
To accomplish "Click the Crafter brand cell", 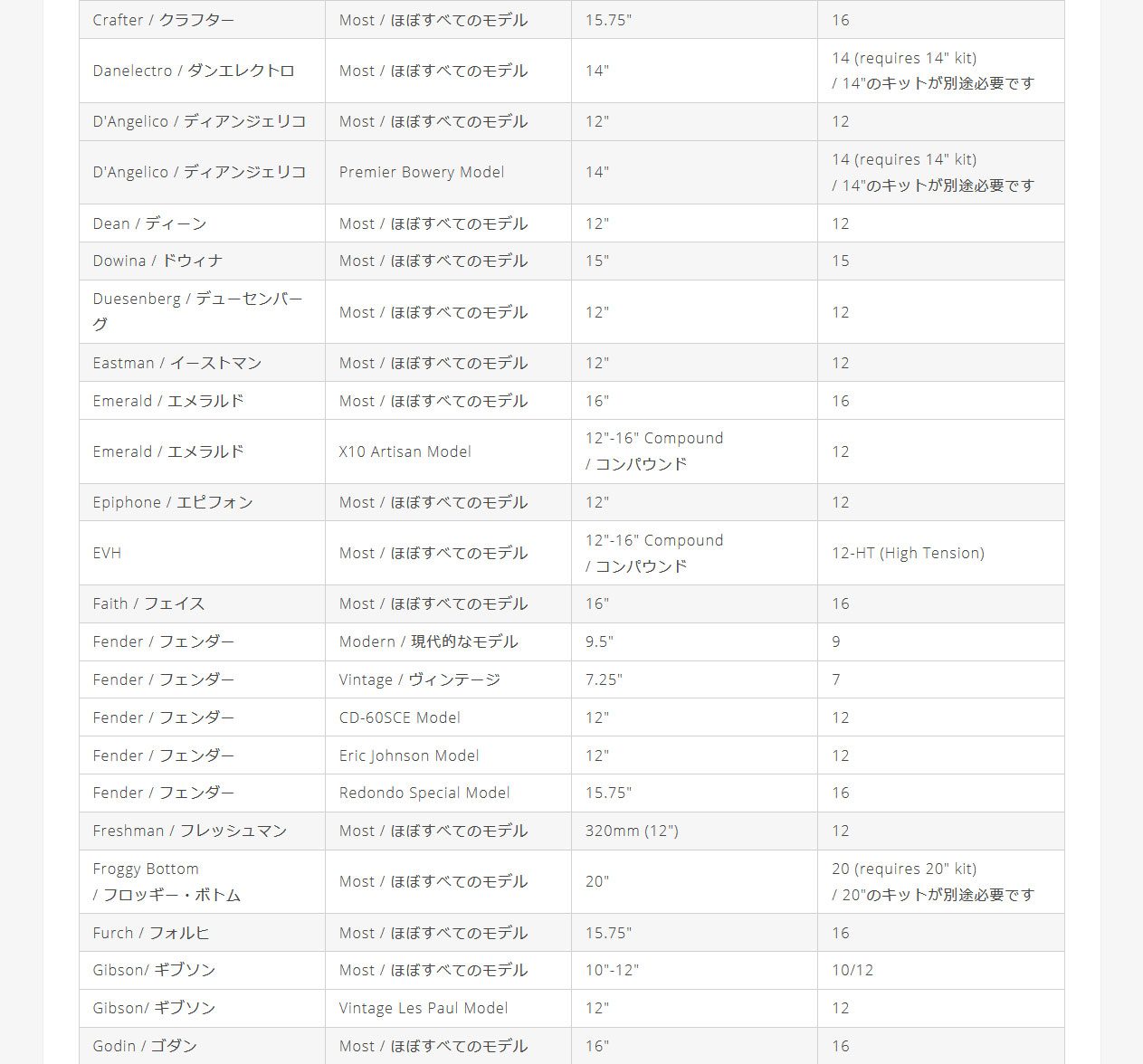I will (164, 20).
